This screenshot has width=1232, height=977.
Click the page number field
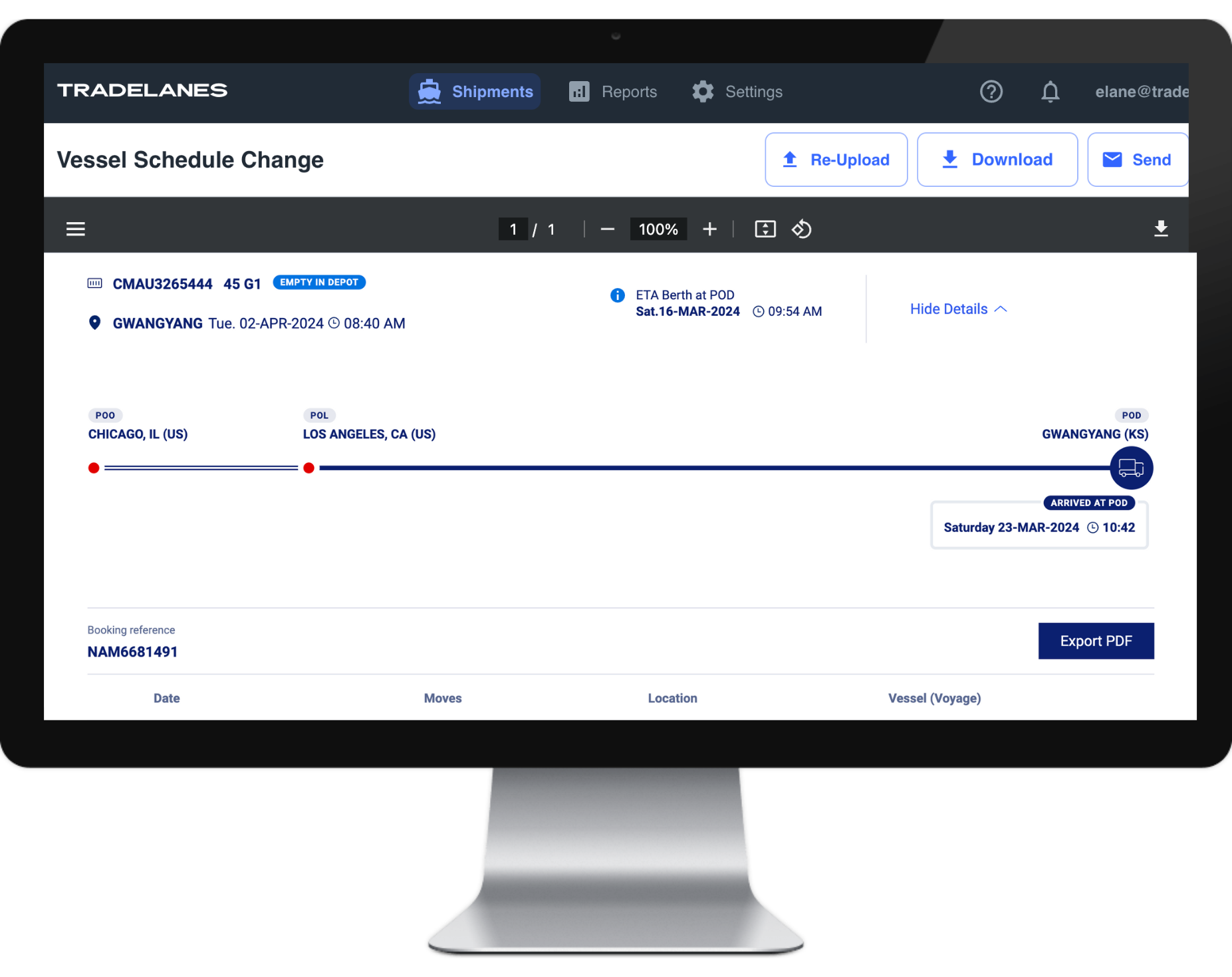tap(513, 229)
